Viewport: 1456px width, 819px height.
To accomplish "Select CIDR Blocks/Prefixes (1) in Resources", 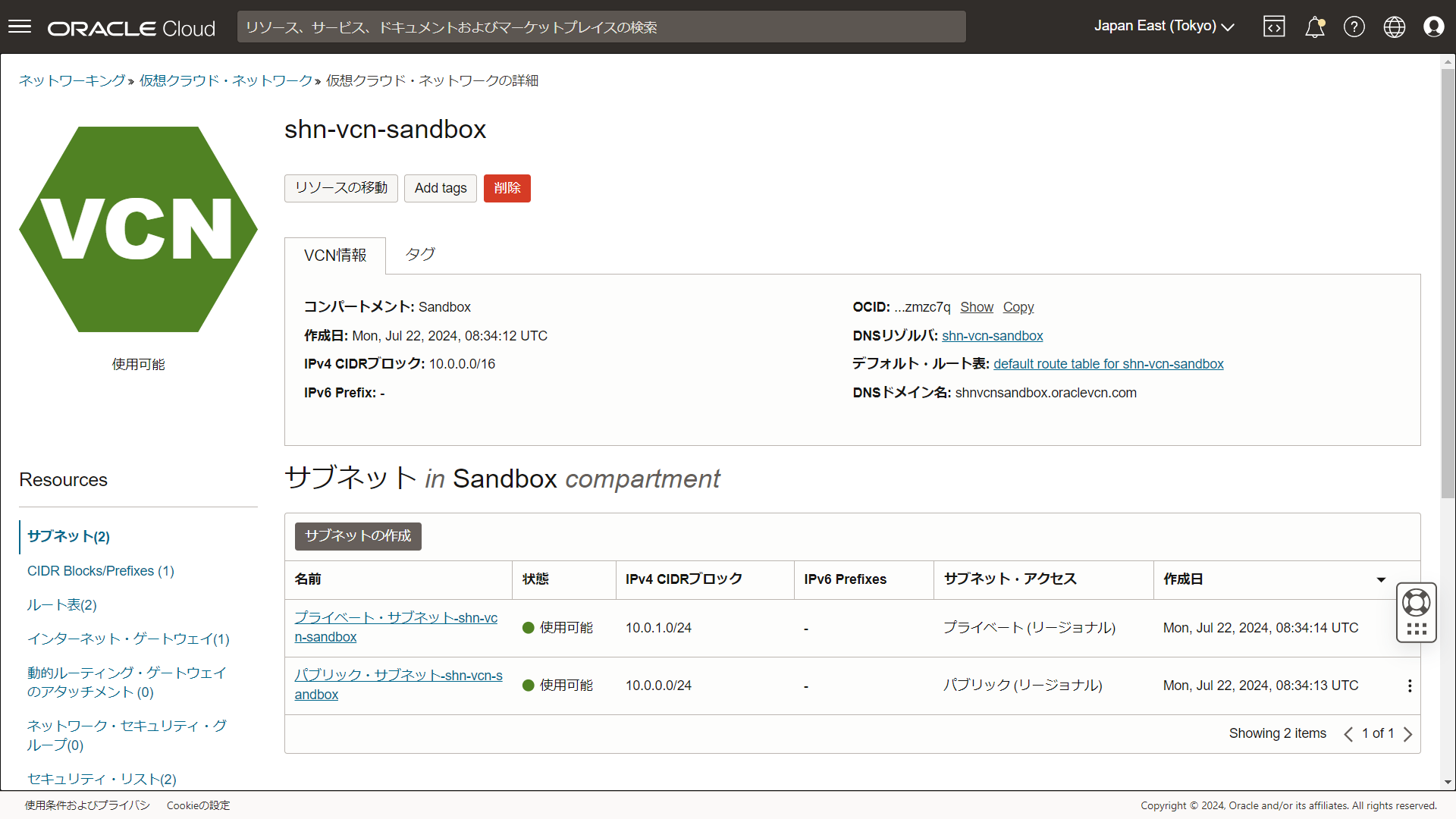I will point(101,571).
